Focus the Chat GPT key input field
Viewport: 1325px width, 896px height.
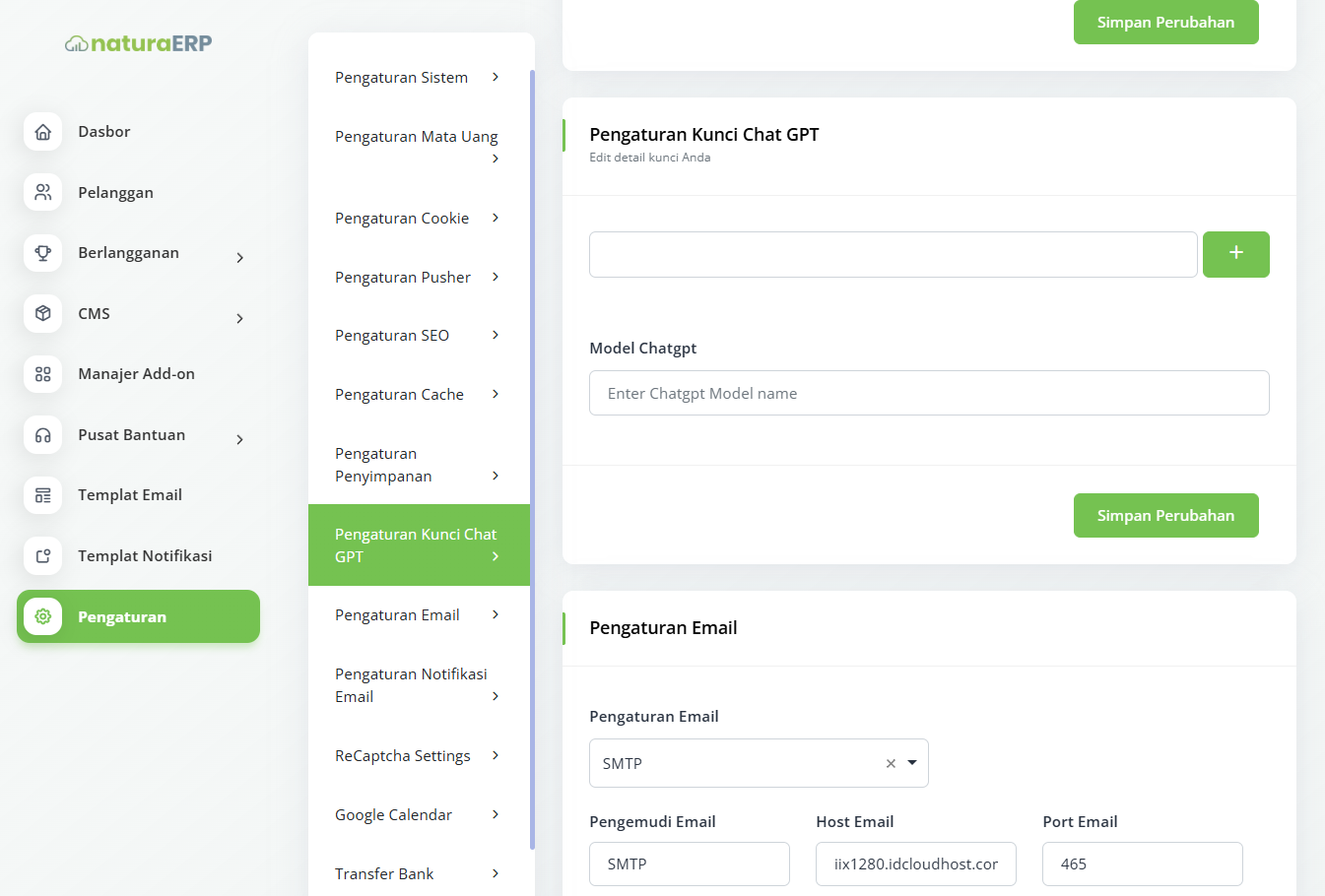(x=894, y=255)
